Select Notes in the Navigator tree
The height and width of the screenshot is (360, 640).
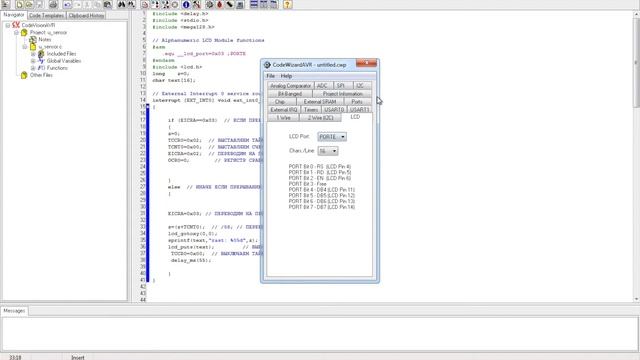[45, 40]
